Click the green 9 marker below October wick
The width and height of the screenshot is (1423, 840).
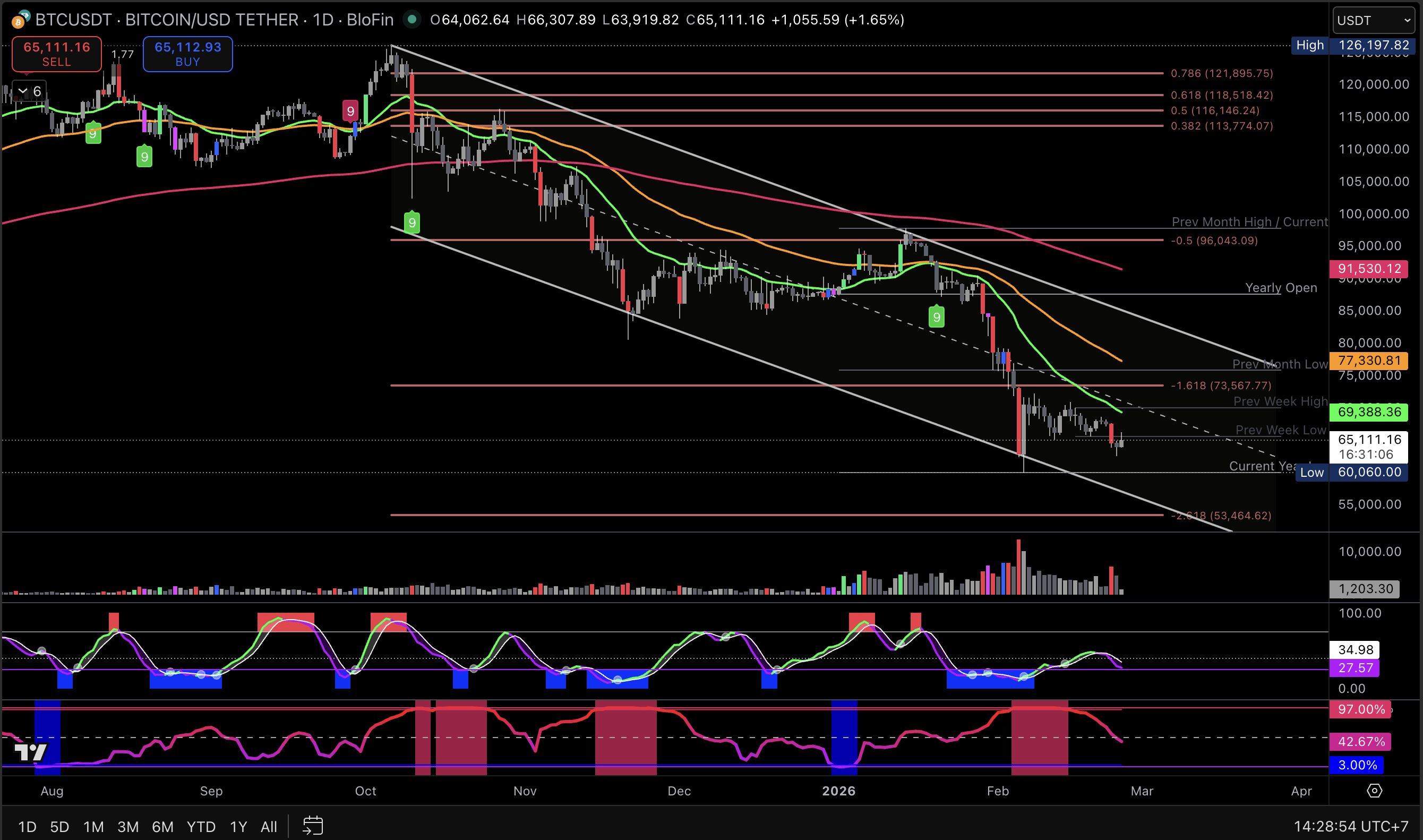[412, 222]
